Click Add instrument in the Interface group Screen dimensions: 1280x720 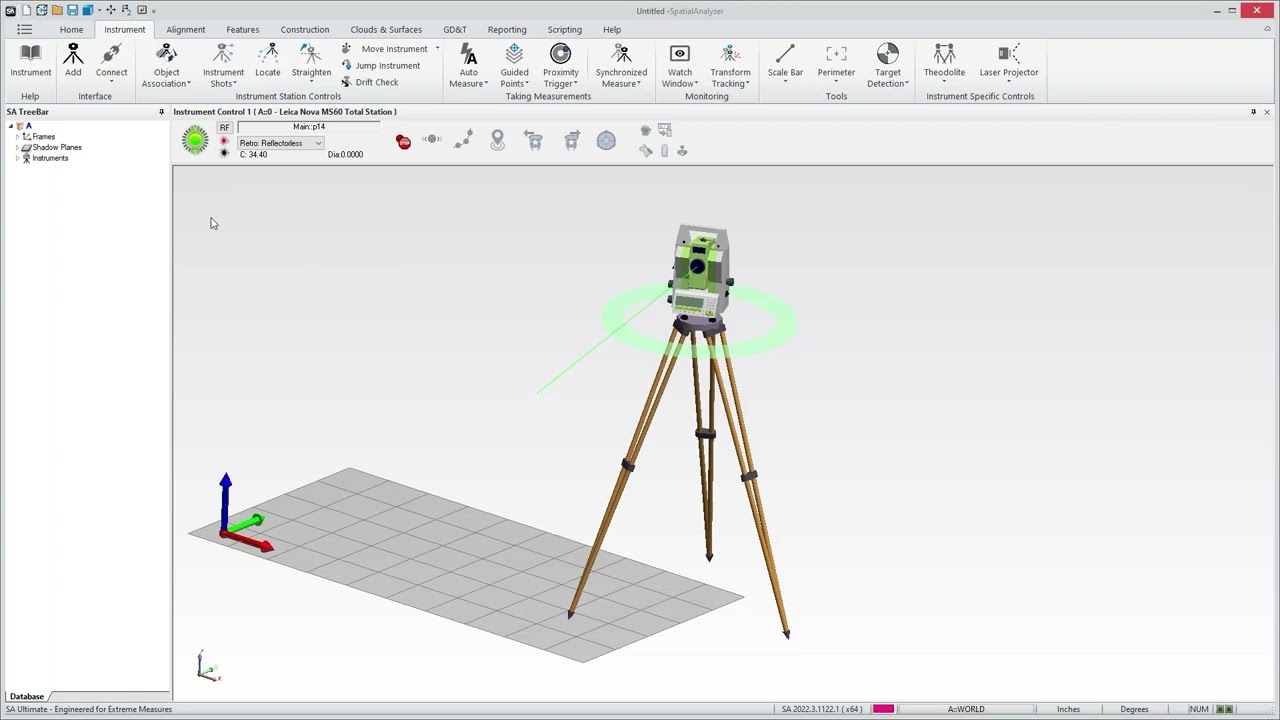73,61
